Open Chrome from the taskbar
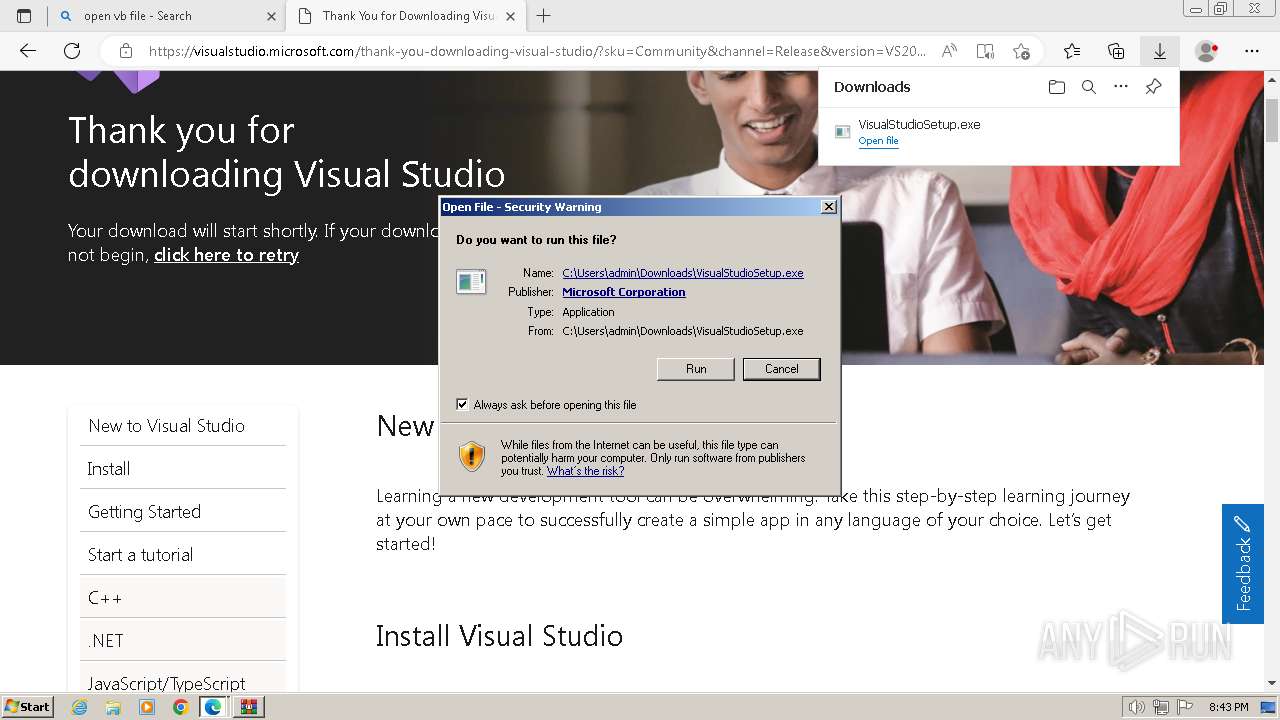This screenshot has width=1280, height=720. (180, 707)
